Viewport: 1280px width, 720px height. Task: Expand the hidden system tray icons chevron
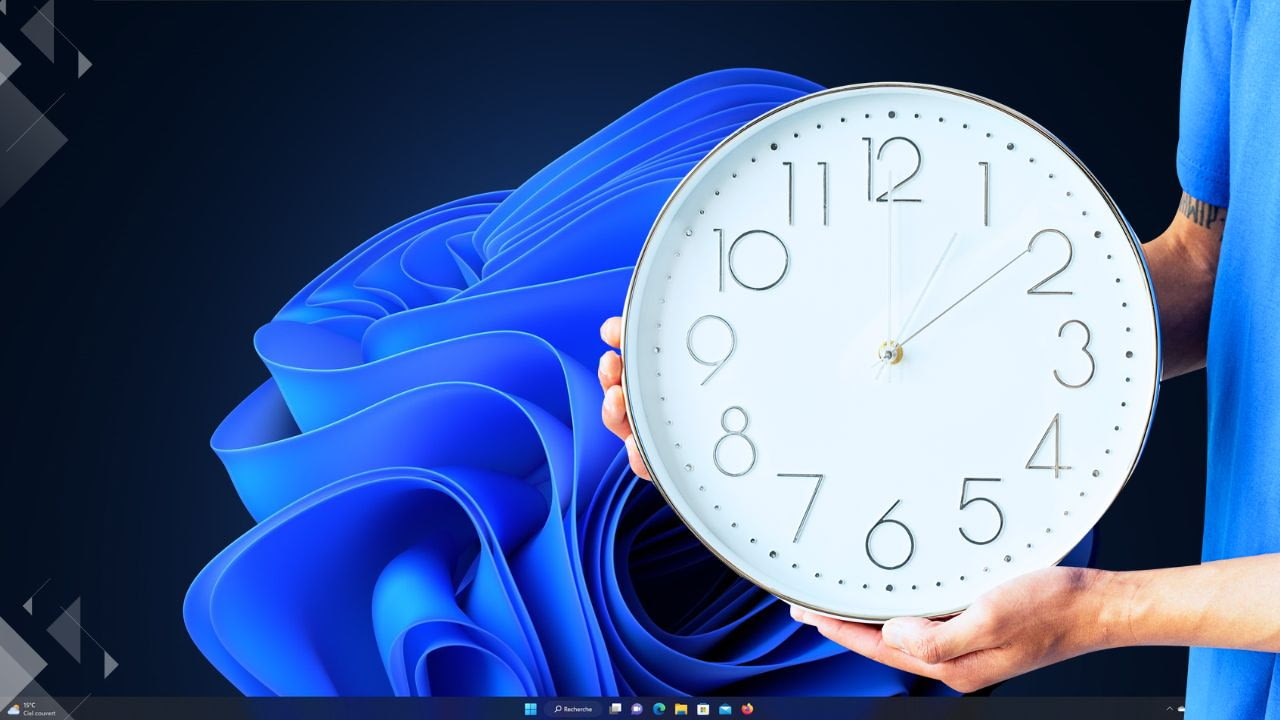(1170, 709)
